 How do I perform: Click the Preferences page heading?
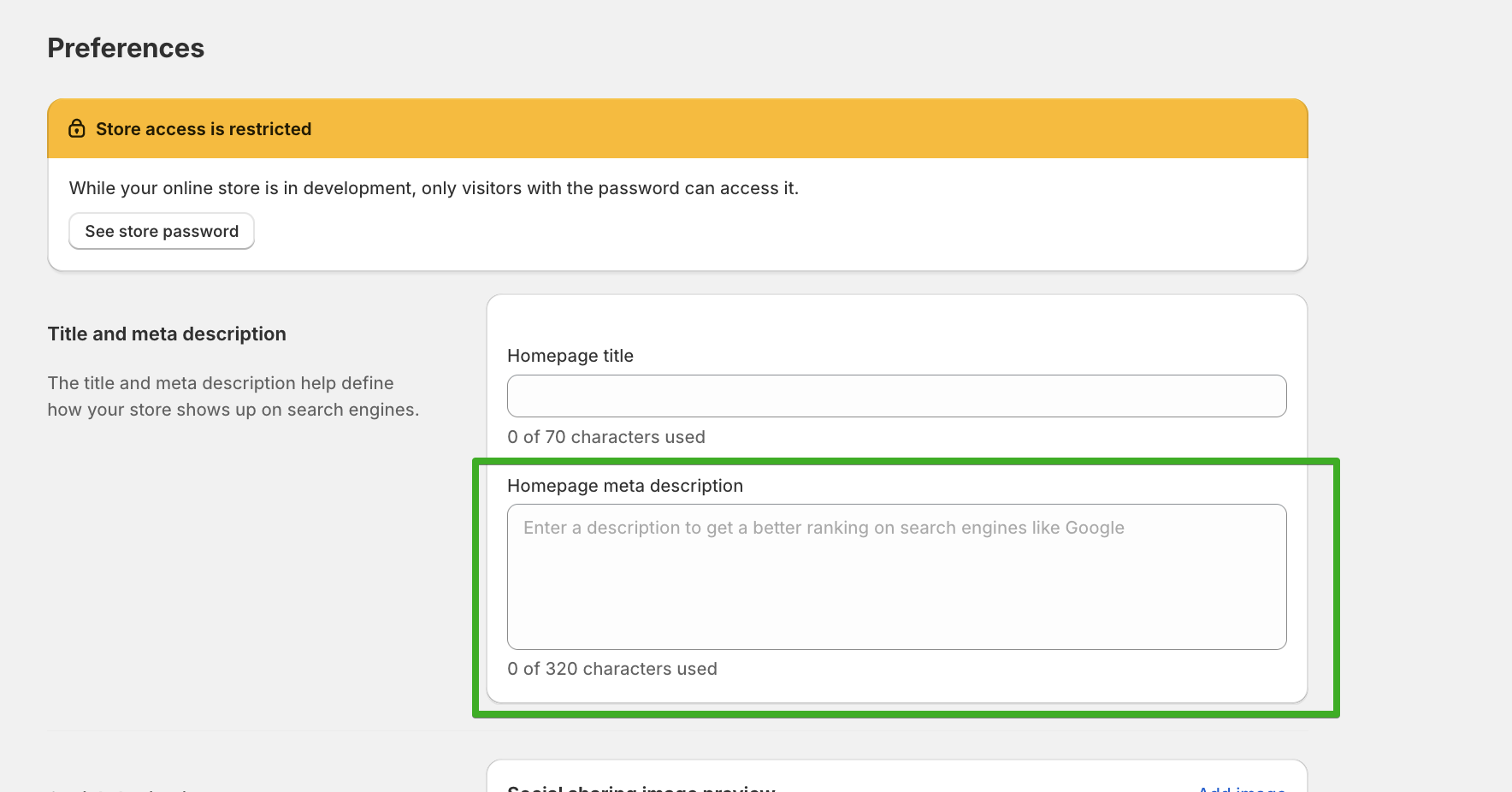coord(126,48)
